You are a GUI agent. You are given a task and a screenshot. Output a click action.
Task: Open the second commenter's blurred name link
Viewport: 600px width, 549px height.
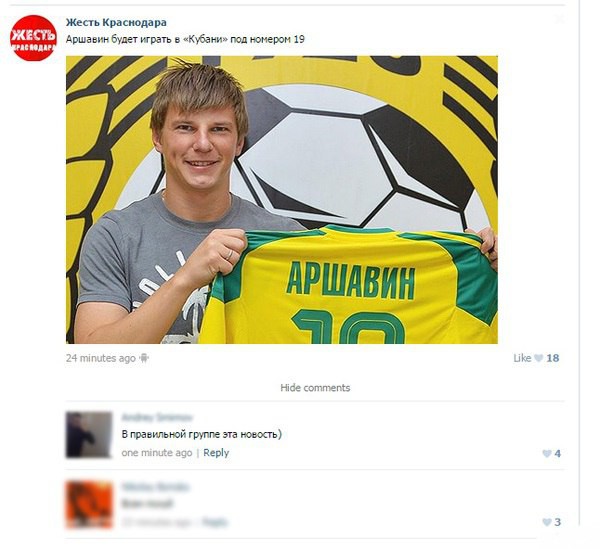(x=155, y=487)
